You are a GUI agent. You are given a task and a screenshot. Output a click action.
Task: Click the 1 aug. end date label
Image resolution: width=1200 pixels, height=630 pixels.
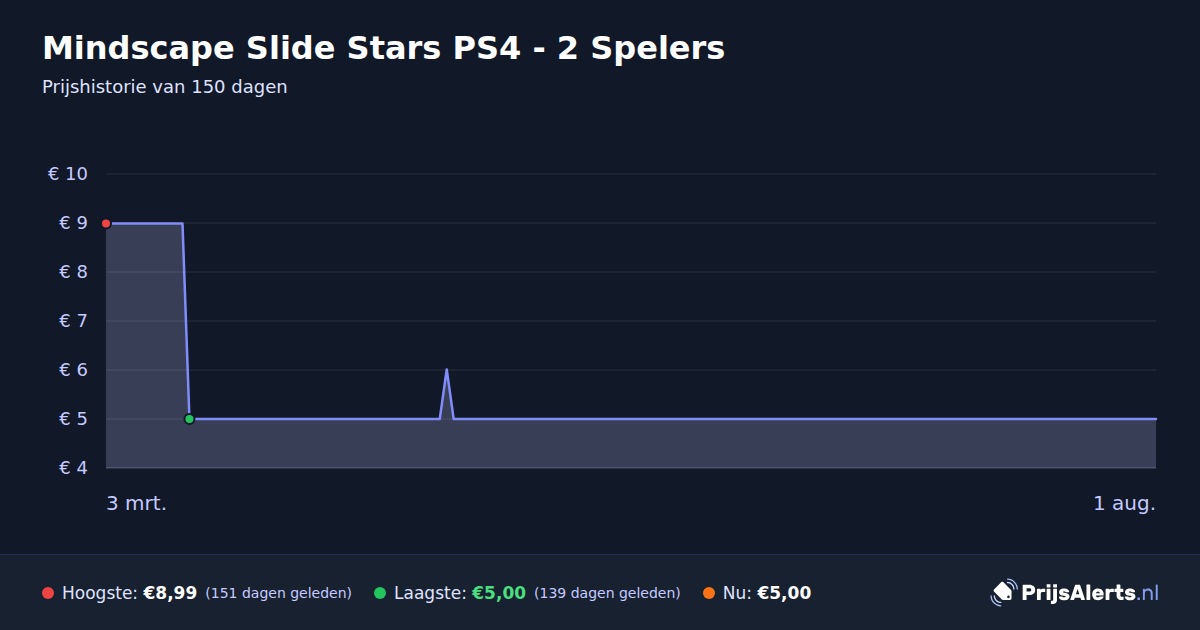tap(1124, 503)
